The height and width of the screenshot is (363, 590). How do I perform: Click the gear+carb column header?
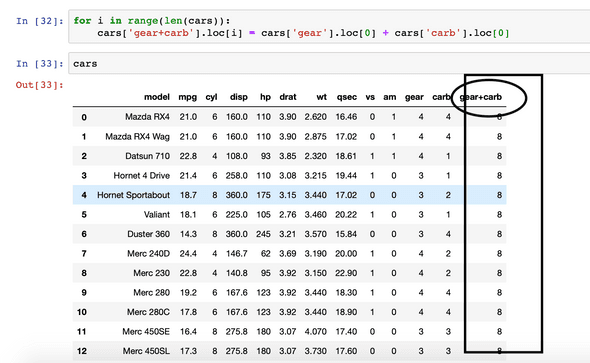pyautogui.click(x=481, y=97)
